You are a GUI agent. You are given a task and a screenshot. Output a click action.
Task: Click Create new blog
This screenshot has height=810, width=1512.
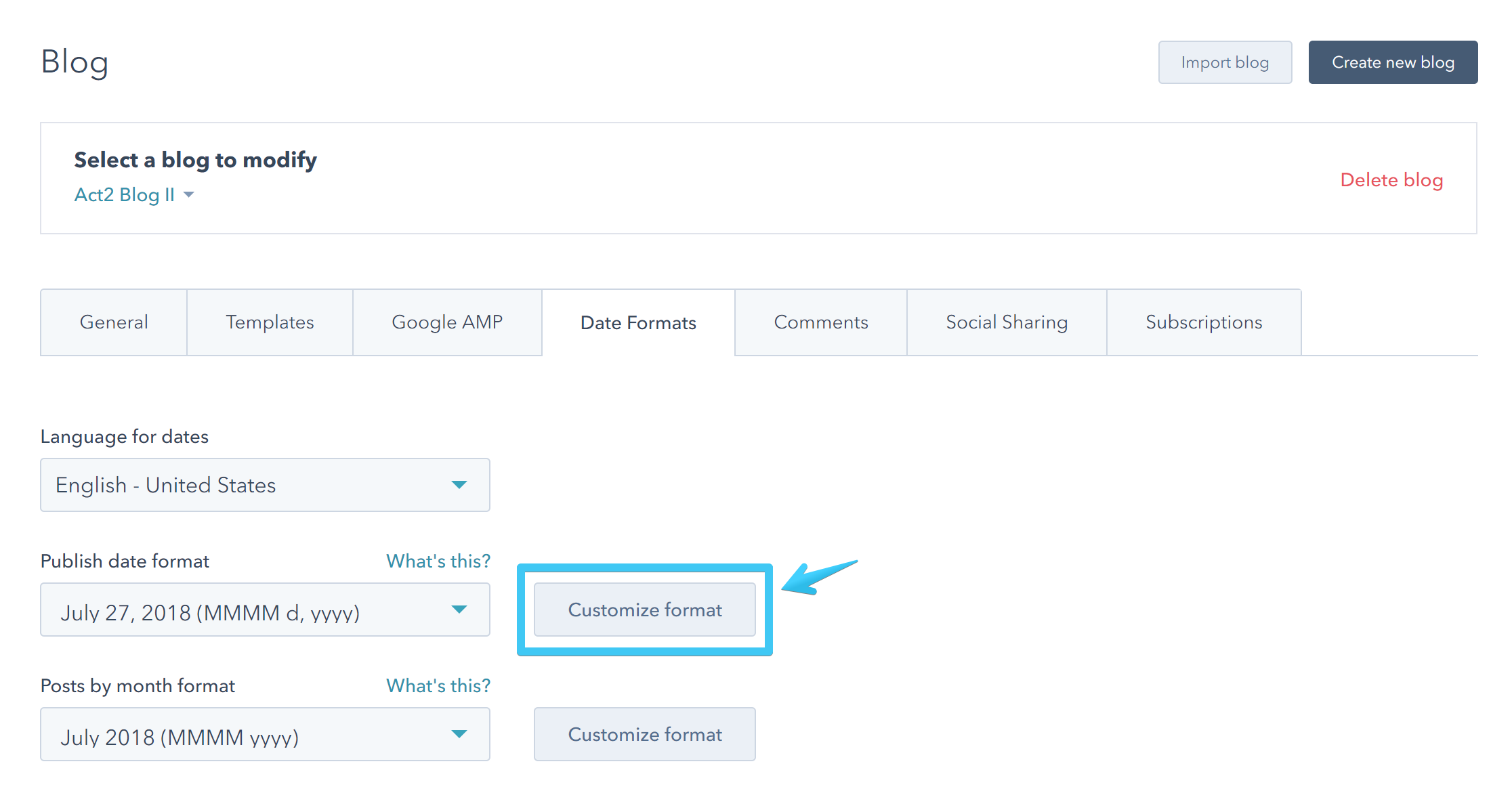pos(1392,62)
